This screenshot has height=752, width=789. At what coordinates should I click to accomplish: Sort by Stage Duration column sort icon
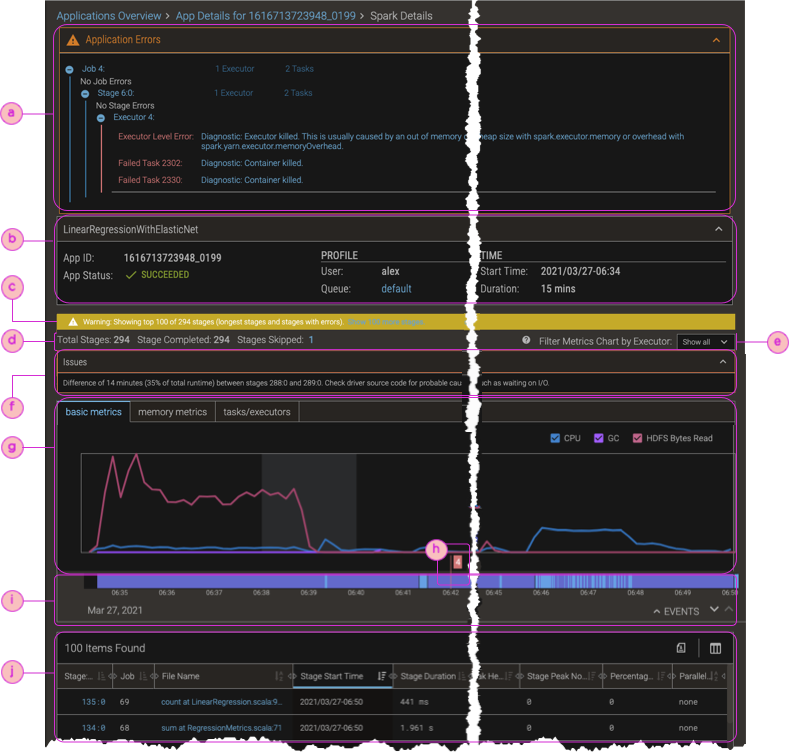[x=461, y=676]
